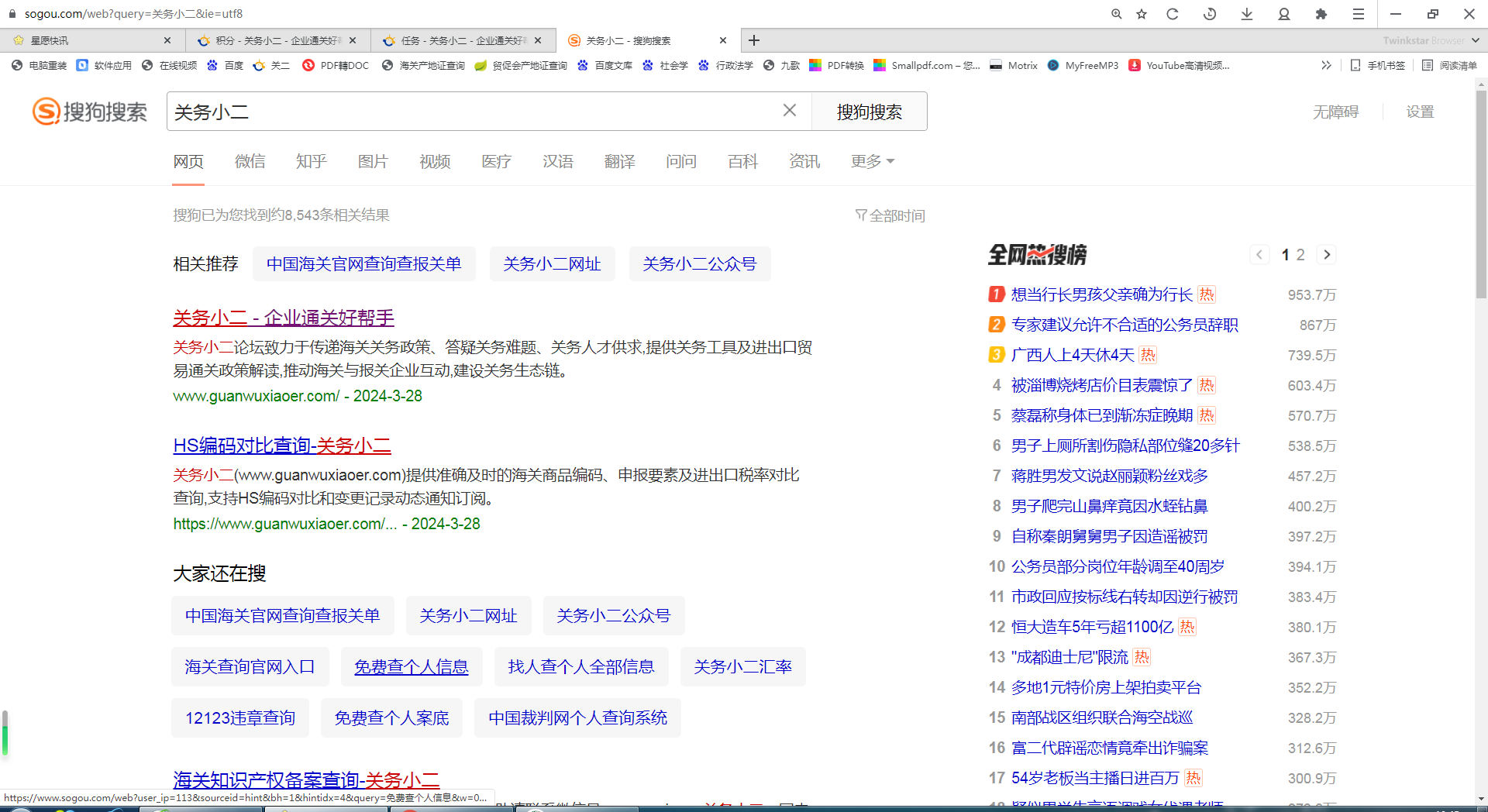The width and height of the screenshot is (1488, 812).
Task: Switch to the 积分 - 关务小二 tab
Action: click(x=278, y=40)
